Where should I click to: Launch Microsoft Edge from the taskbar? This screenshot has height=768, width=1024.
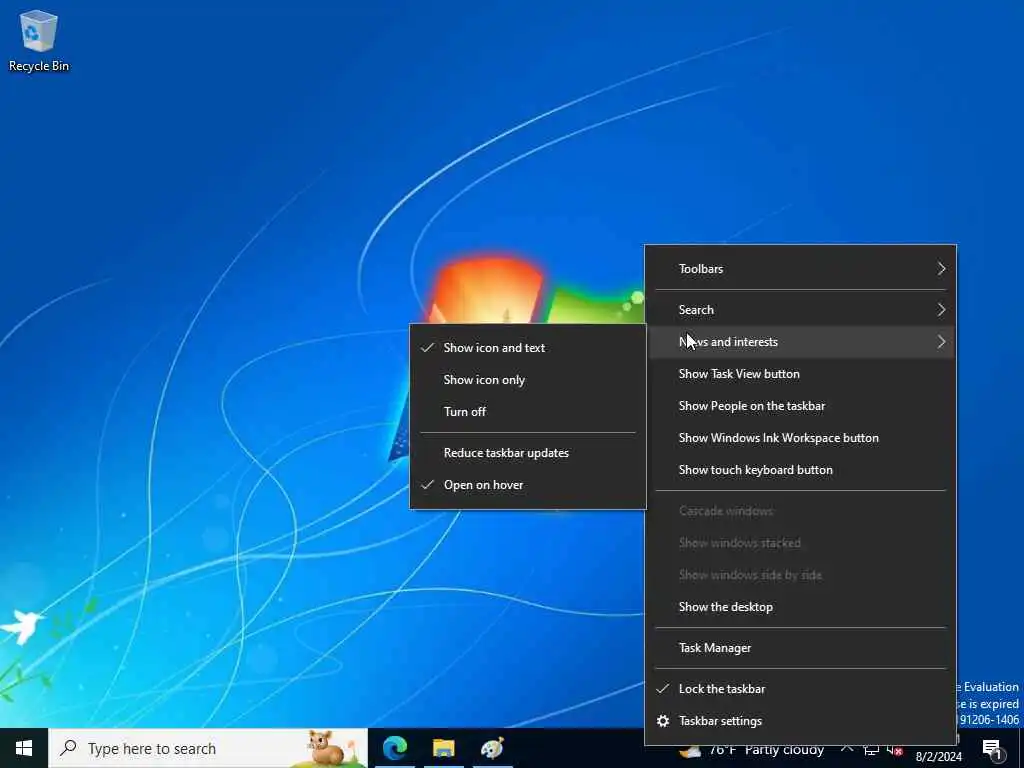(x=394, y=748)
